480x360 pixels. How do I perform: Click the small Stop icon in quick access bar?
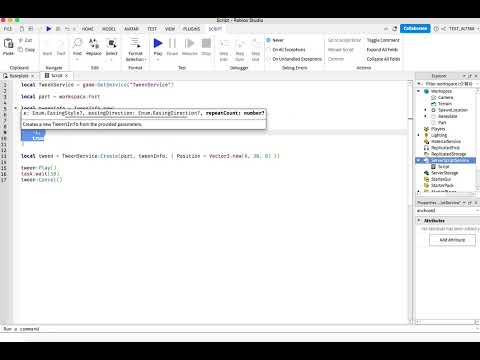[x=58, y=29]
